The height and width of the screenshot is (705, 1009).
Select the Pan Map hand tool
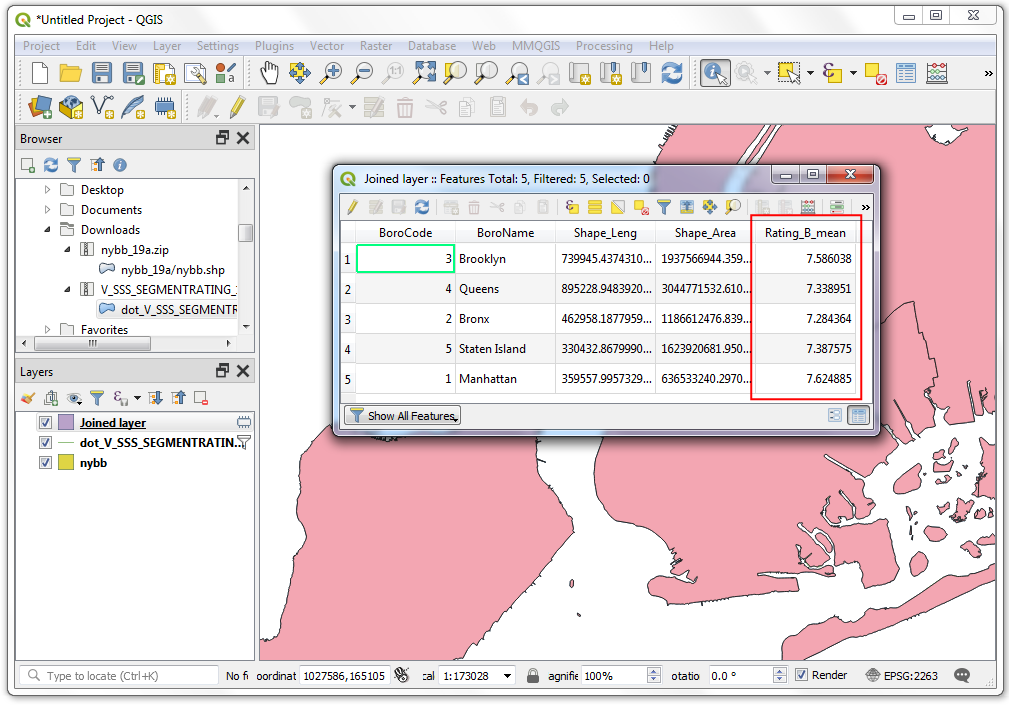point(269,73)
